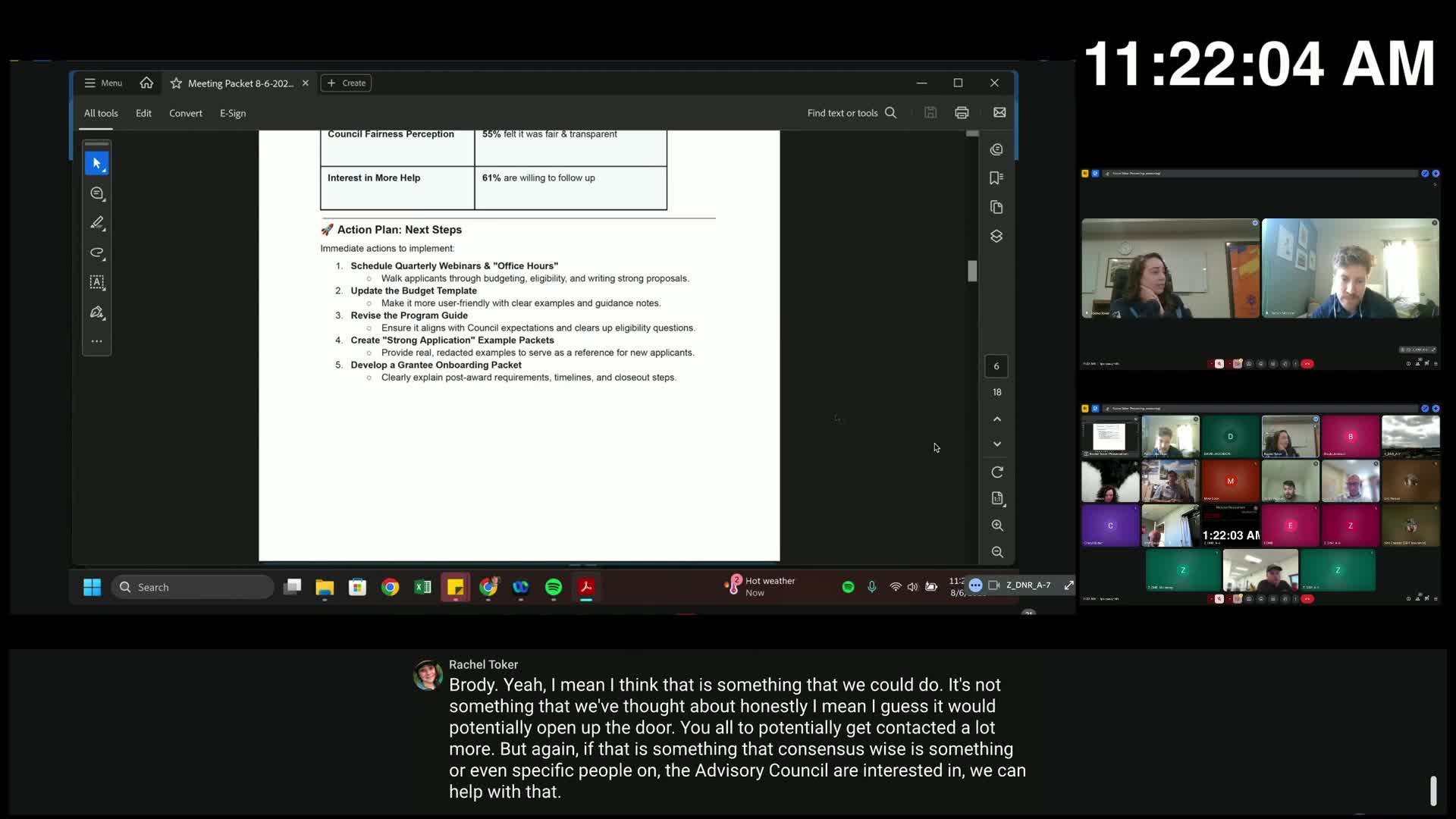The height and width of the screenshot is (819, 1456).
Task: Toggle the star on Meeting Packet tab
Action: 176,83
